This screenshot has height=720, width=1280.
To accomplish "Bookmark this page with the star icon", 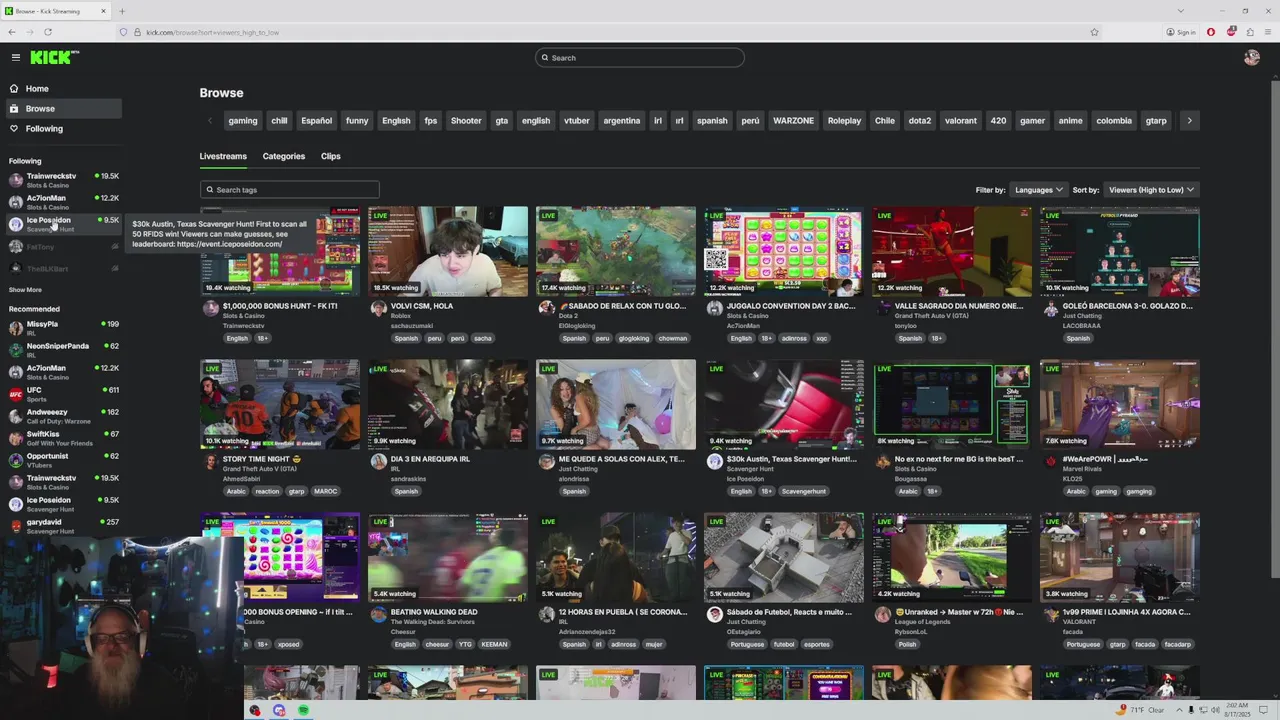I will [1094, 32].
